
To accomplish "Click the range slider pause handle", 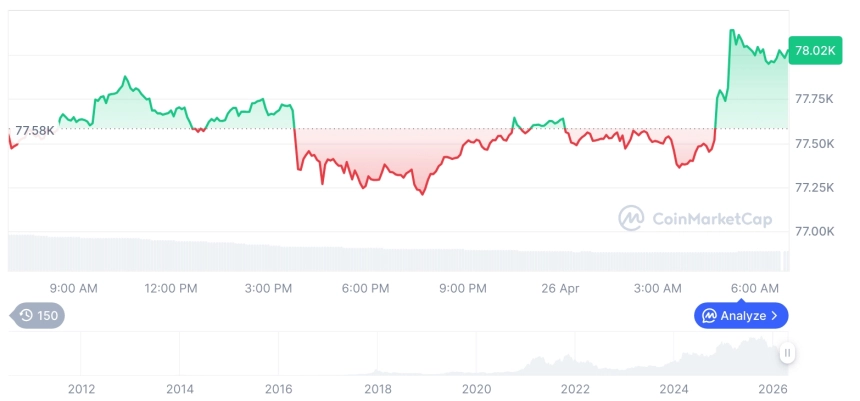I will click(x=788, y=353).
